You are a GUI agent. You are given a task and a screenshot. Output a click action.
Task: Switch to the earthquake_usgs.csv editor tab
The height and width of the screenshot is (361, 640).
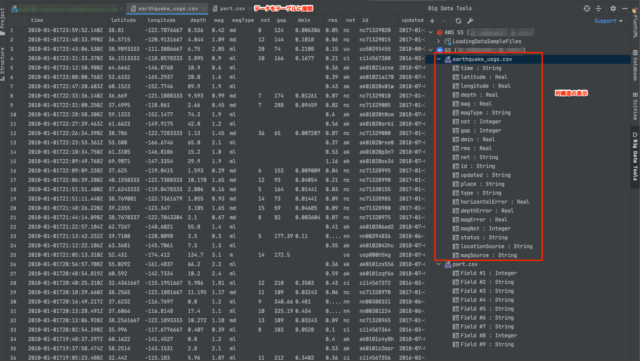point(168,8)
